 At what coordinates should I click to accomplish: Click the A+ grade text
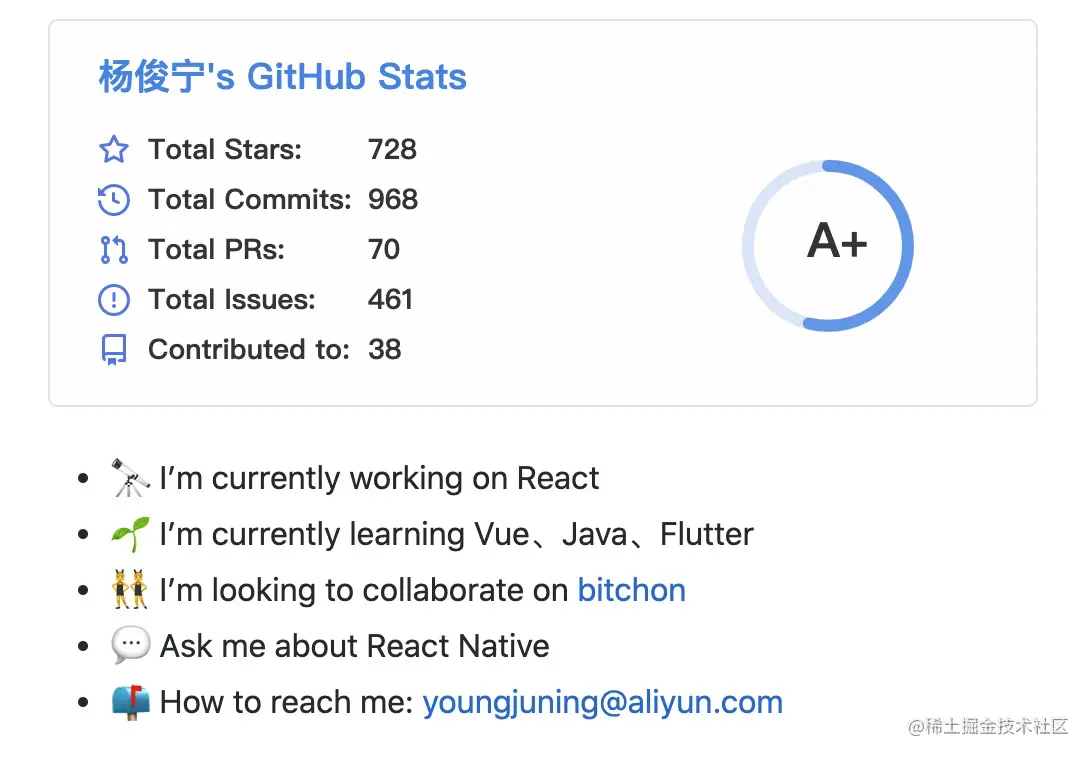pyautogui.click(x=837, y=241)
